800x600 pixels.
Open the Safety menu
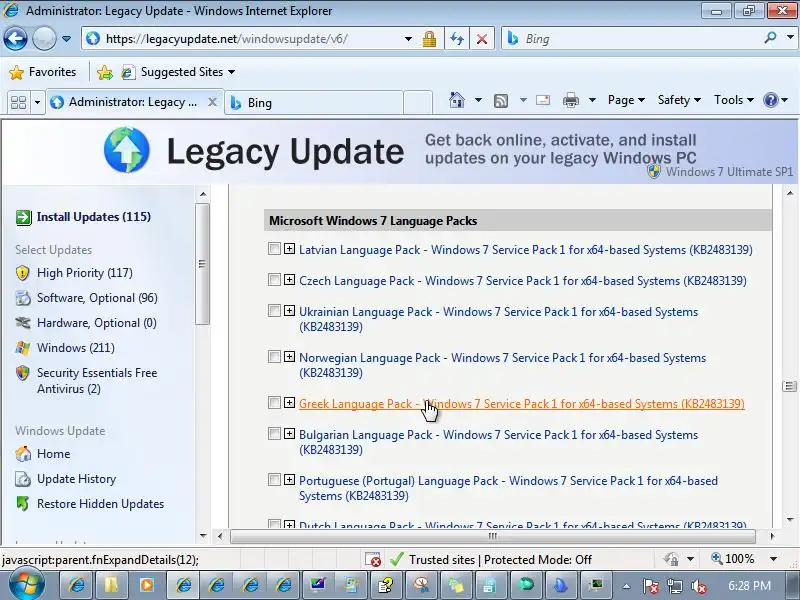[x=679, y=100]
